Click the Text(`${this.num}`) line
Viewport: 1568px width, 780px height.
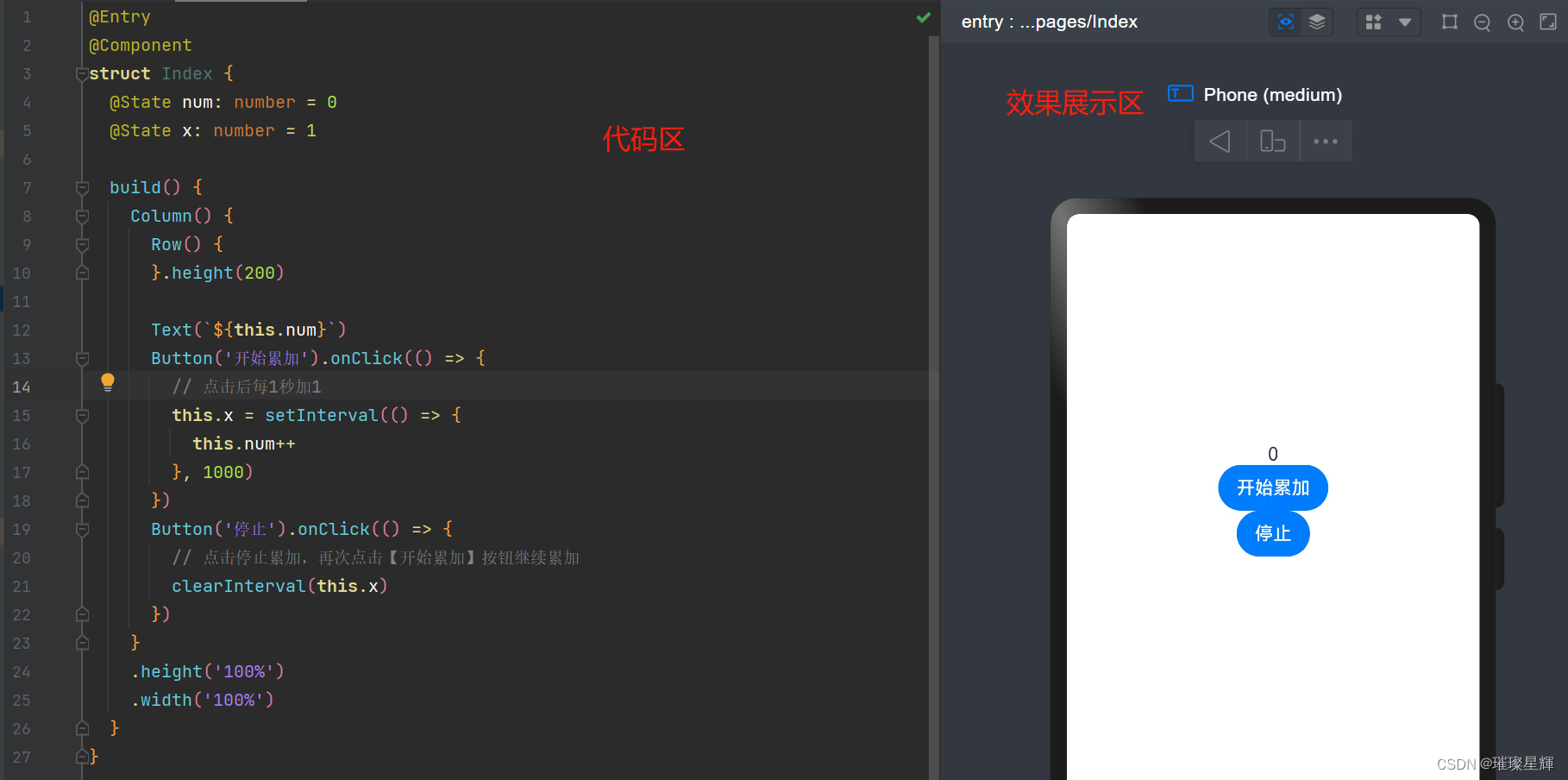tap(248, 330)
